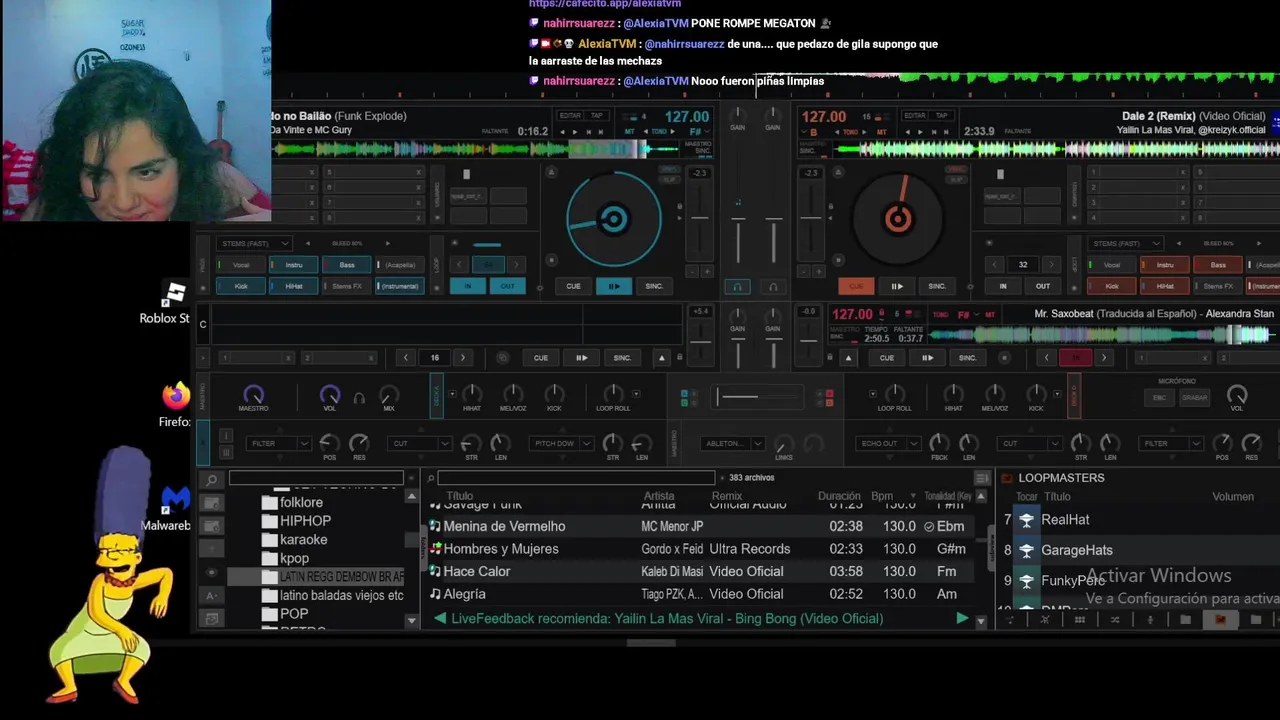Toggle right deck Vocal stem pad
This screenshot has height=720, width=1280.
pyautogui.click(x=1112, y=265)
